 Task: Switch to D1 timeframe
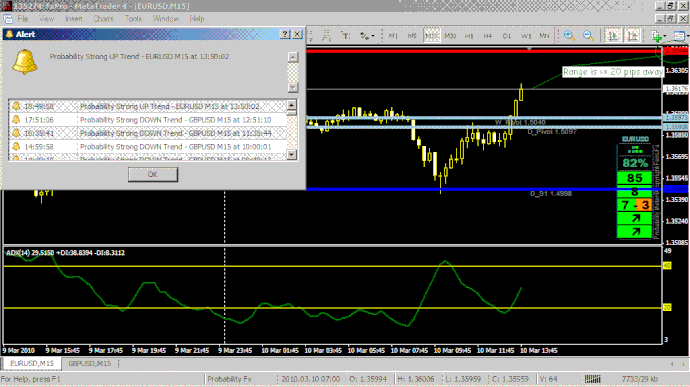click(506, 36)
